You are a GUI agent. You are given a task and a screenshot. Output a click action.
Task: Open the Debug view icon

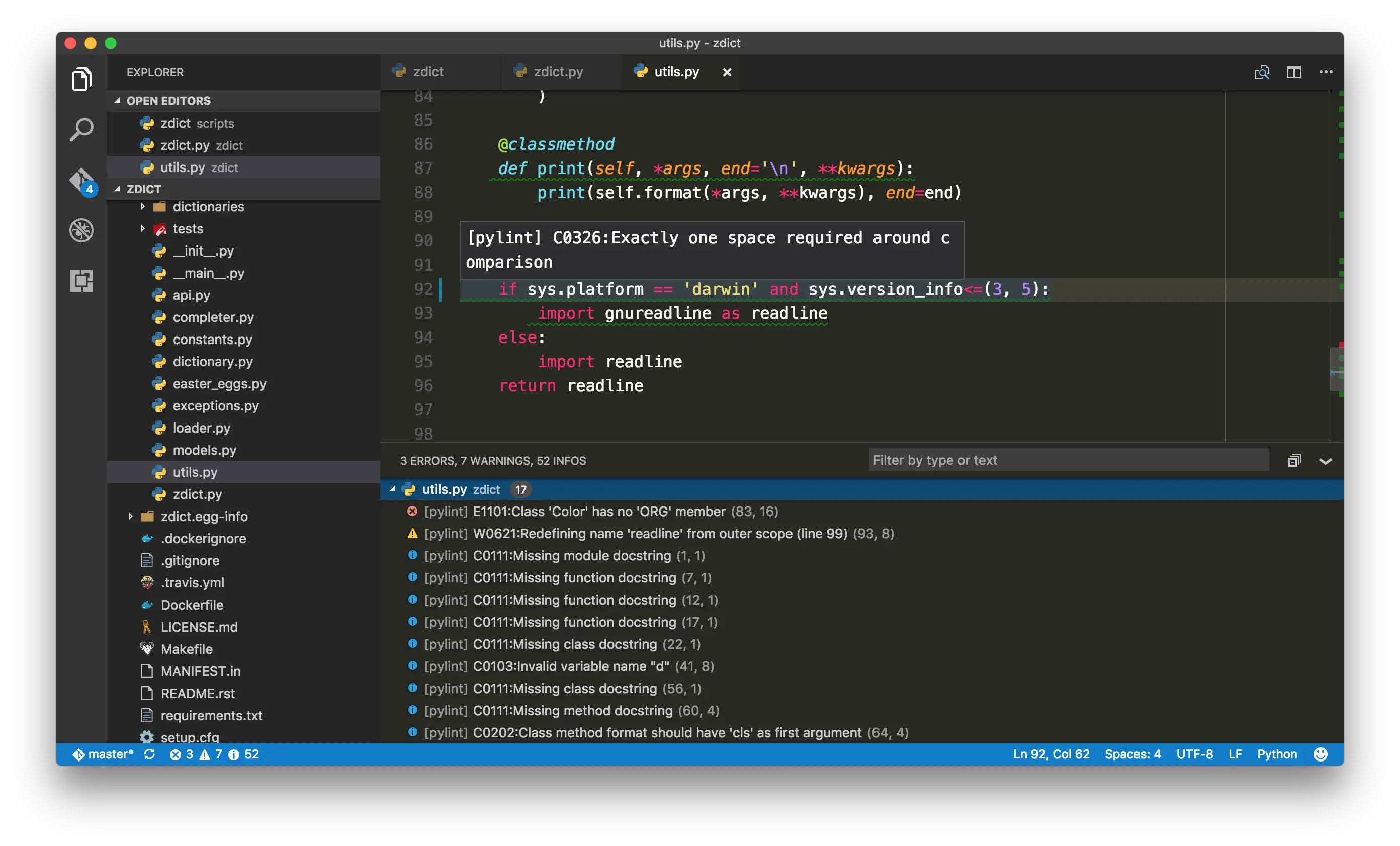[x=81, y=230]
